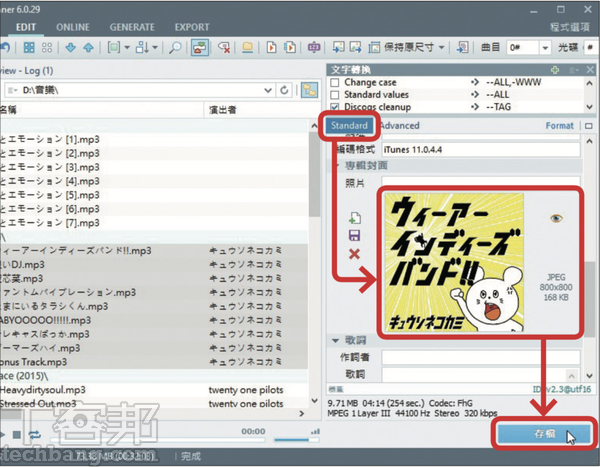The height and width of the screenshot is (467, 600).
Task: Toggle the eye icon beside cover art
Action: (x=557, y=214)
